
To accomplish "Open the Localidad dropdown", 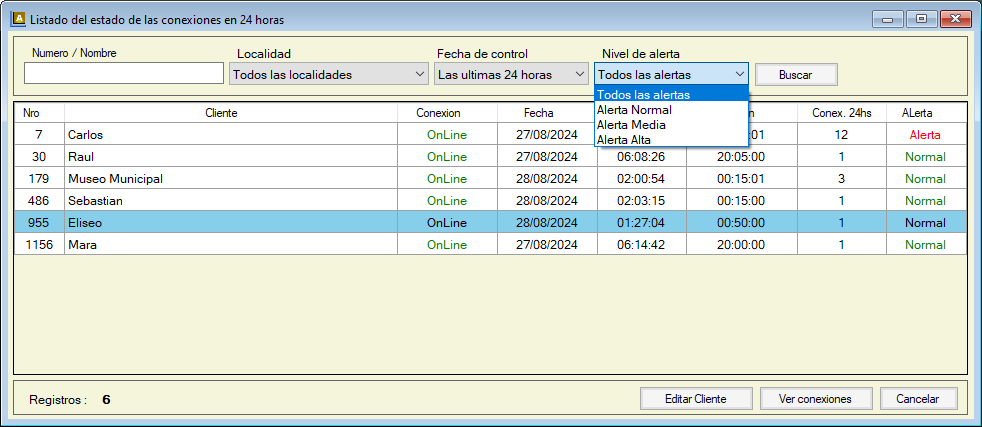I will [x=328, y=74].
